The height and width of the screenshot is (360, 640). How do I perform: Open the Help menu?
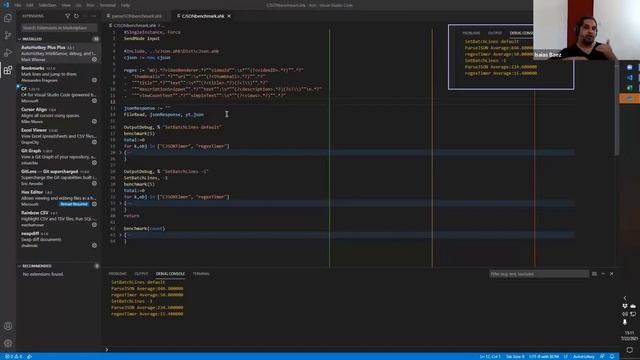click(x=125, y=5)
